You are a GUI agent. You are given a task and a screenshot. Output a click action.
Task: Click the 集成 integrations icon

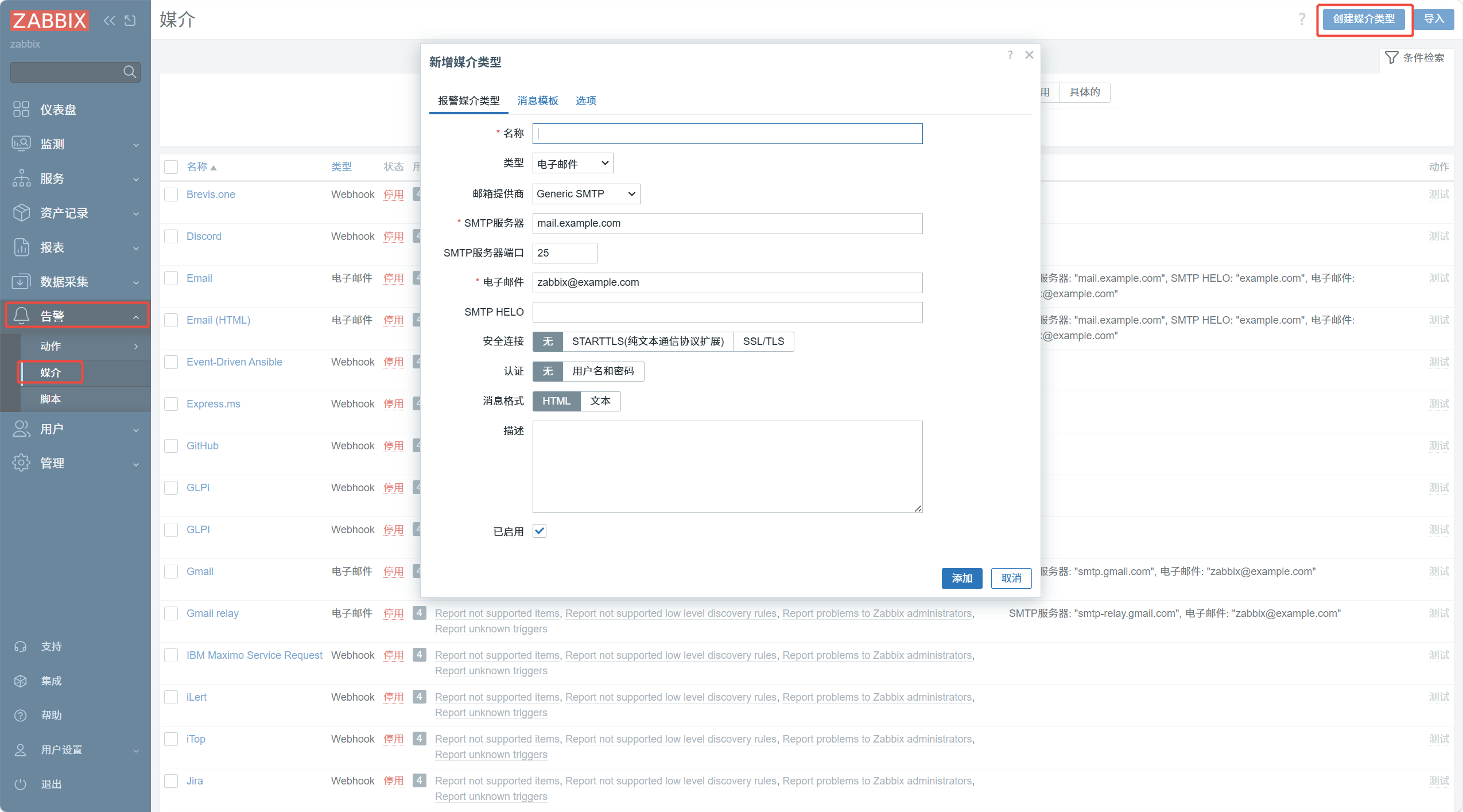(21, 681)
